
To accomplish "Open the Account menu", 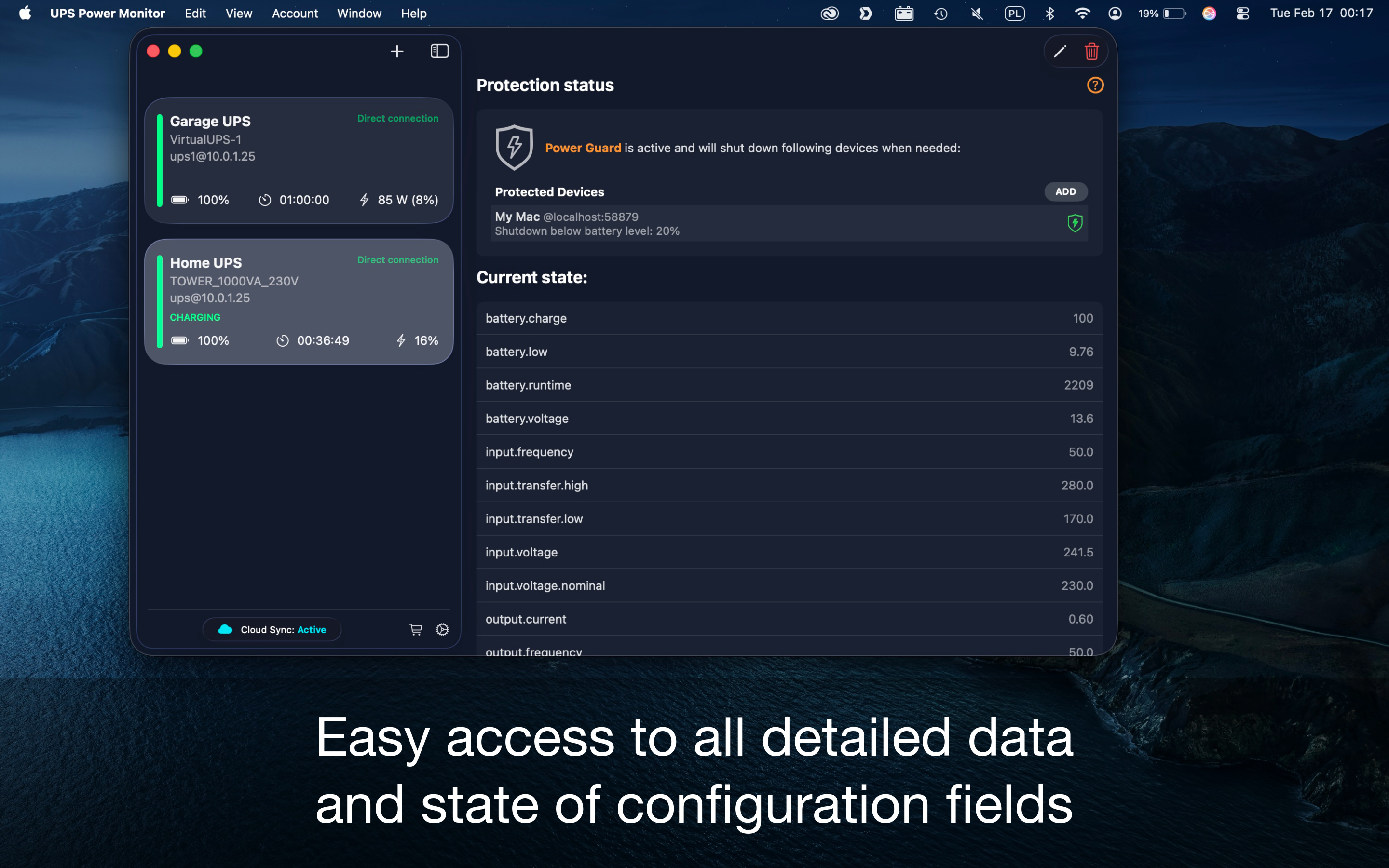I will [x=295, y=13].
